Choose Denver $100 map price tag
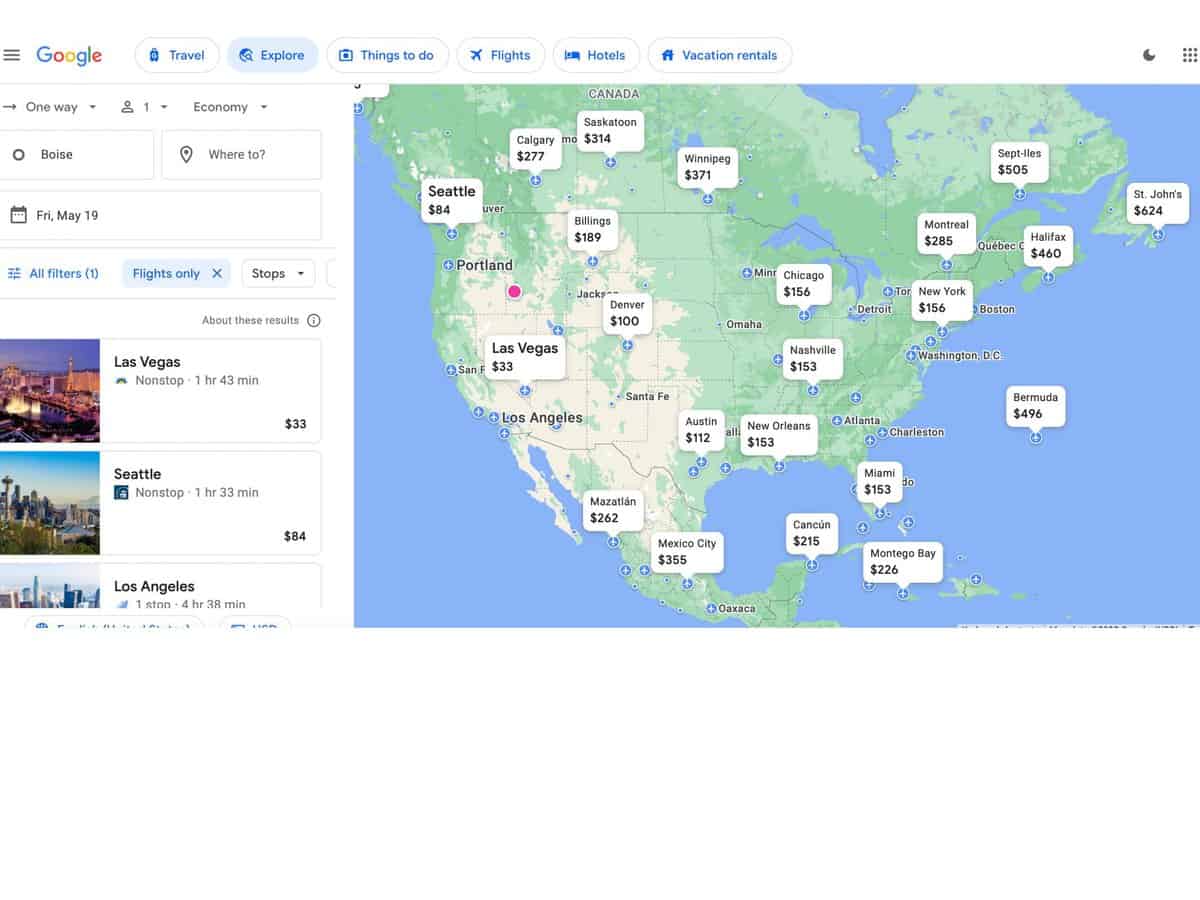The height and width of the screenshot is (900, 1200). click(627, 313)
